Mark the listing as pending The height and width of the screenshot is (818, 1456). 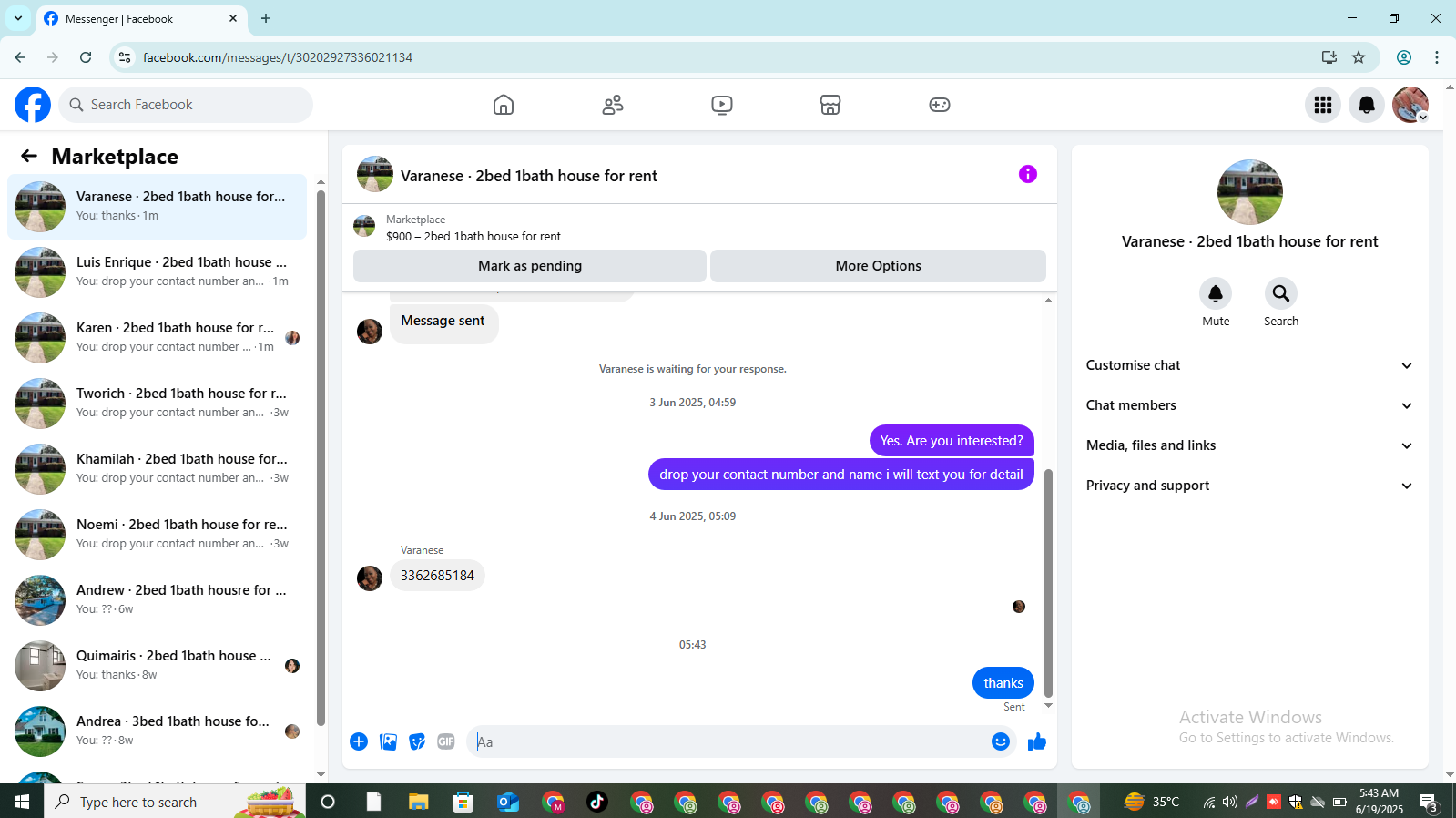pyautogui.click(x=530, y=266)
